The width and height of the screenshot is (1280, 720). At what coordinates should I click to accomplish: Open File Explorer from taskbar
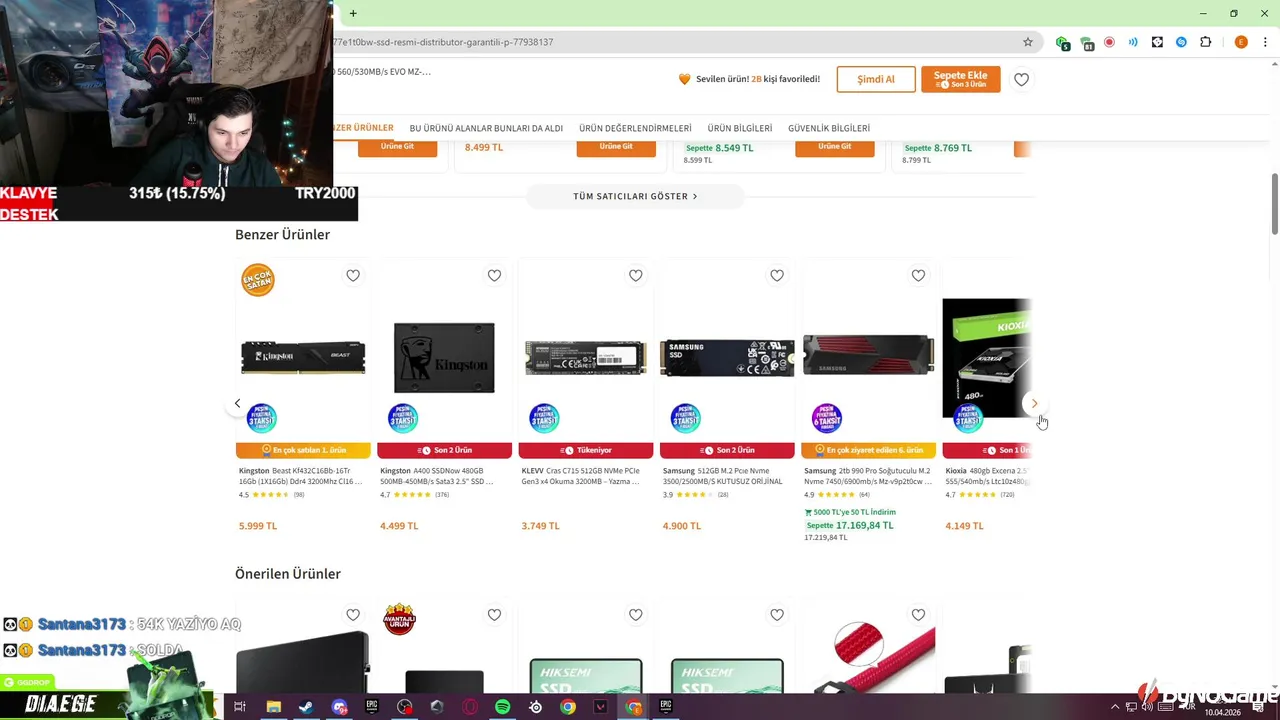[x=273, y=707]
